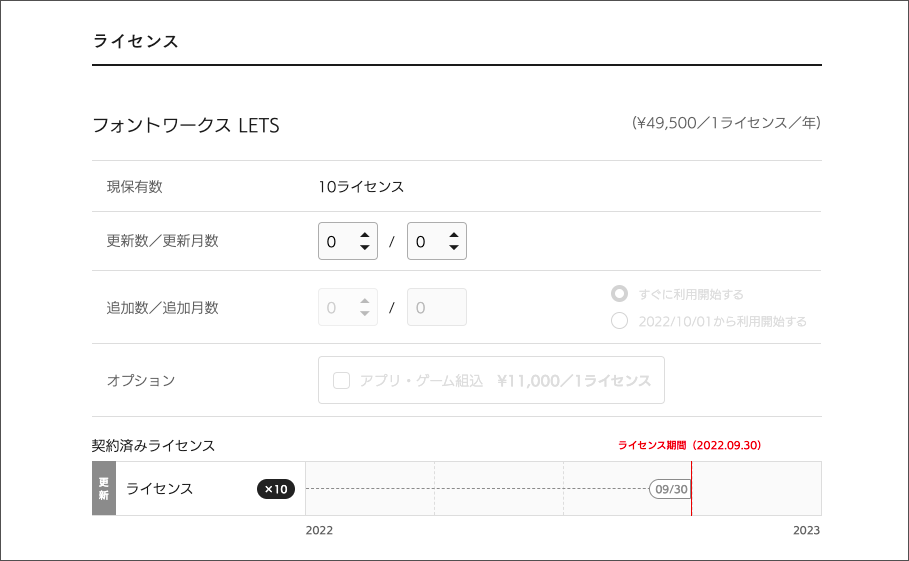Viewport: 909px width, 561px height.
Task: Decrease the renewal count with down arrow
Action: pos(365,247)
